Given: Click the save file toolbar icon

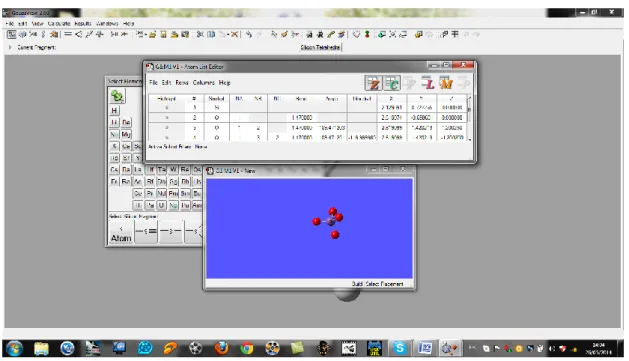Looking at the screenshot, I should tap(163, 34).
